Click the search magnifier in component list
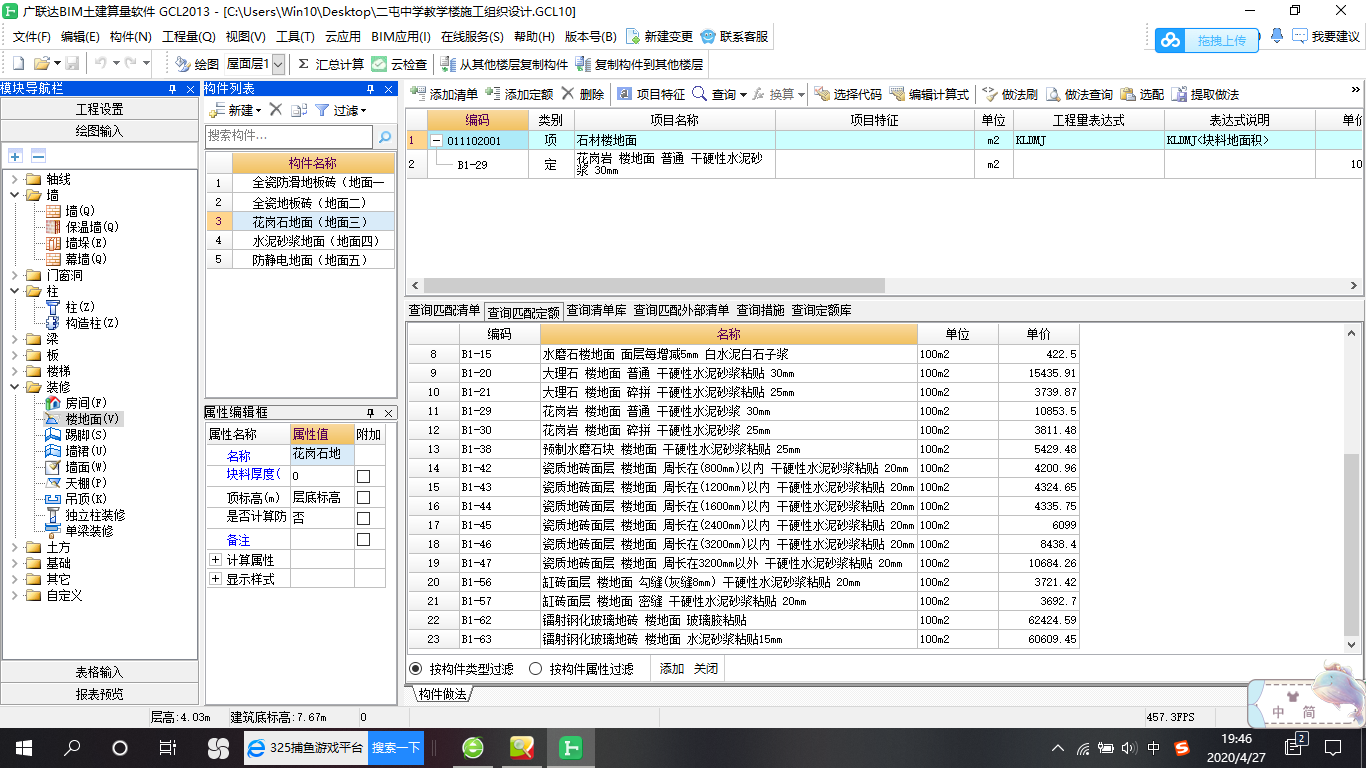Screen dimensions: 1366x768 click(384, 136)
